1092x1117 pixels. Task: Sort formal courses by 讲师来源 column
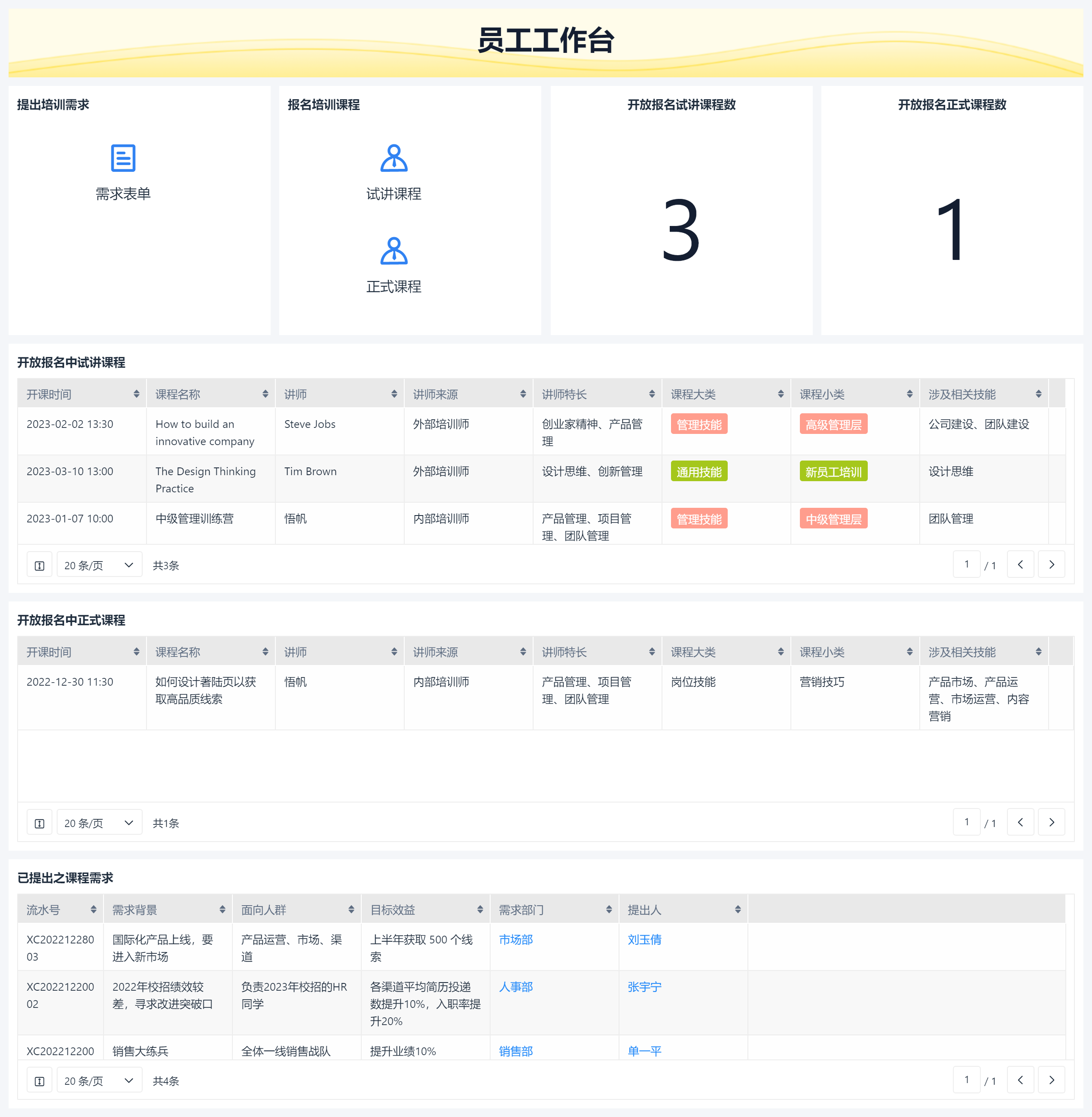[522, 652]
